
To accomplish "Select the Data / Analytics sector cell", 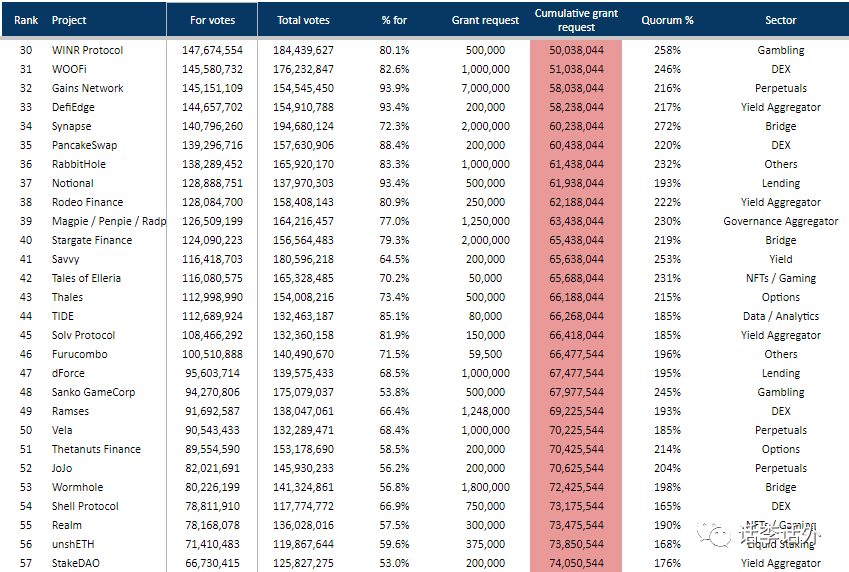I will tap(781, 316).
